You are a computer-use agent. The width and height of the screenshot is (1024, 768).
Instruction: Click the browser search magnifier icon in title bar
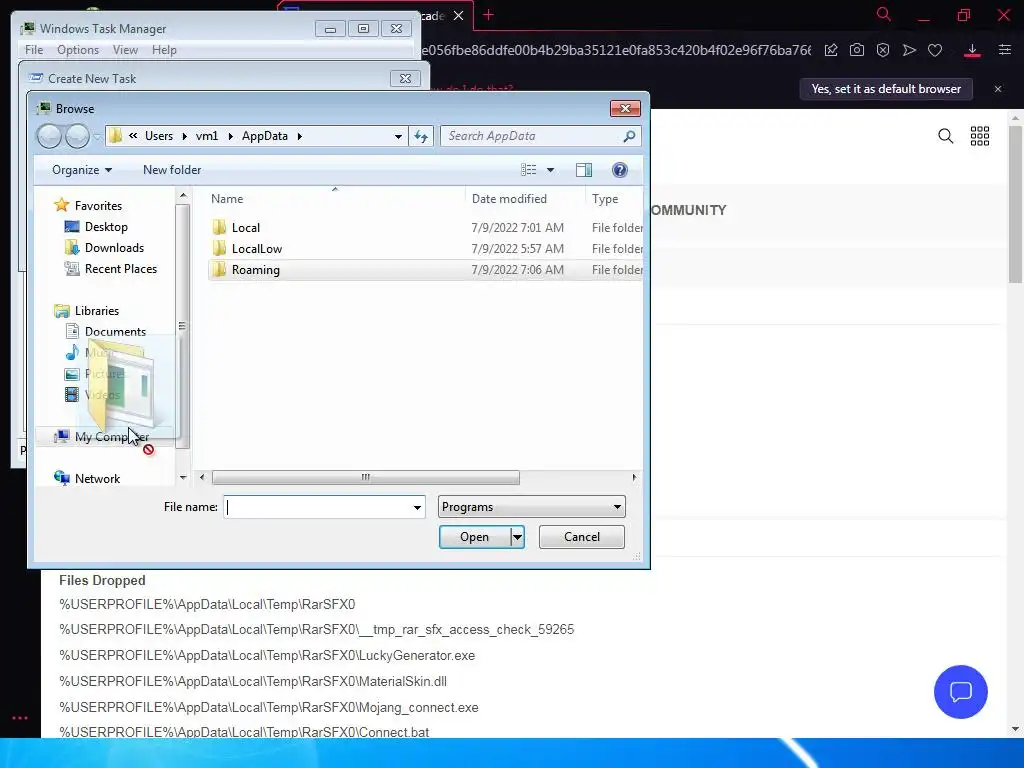click(x=884, y=14)
